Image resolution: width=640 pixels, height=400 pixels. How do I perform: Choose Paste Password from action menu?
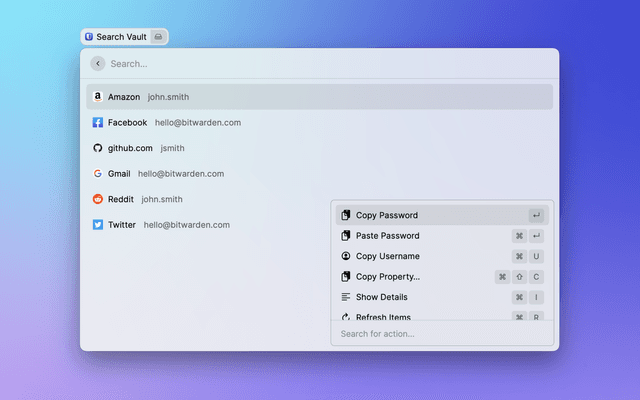click(x=387, y=236)
